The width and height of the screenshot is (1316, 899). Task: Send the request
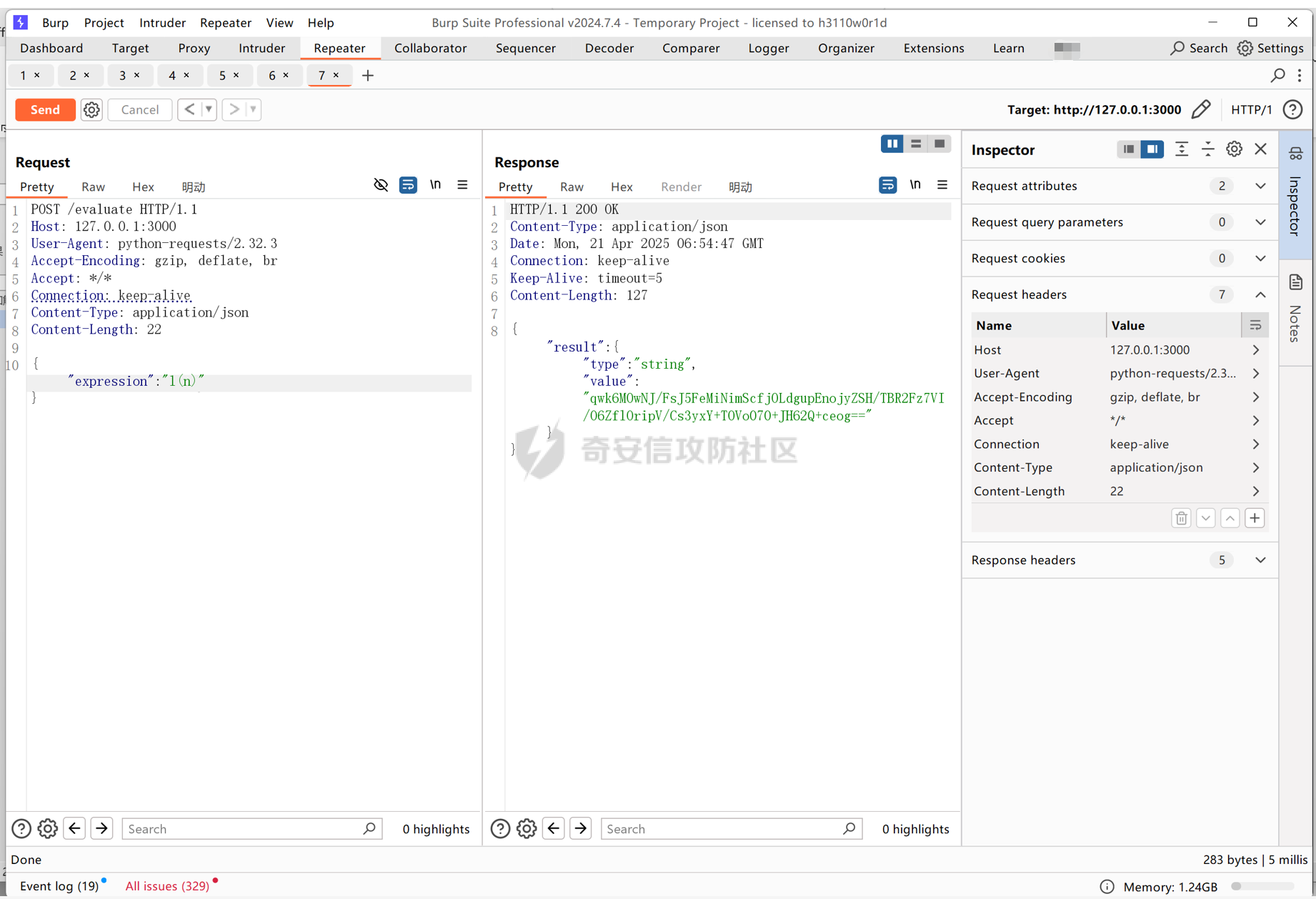pos(45,109)
